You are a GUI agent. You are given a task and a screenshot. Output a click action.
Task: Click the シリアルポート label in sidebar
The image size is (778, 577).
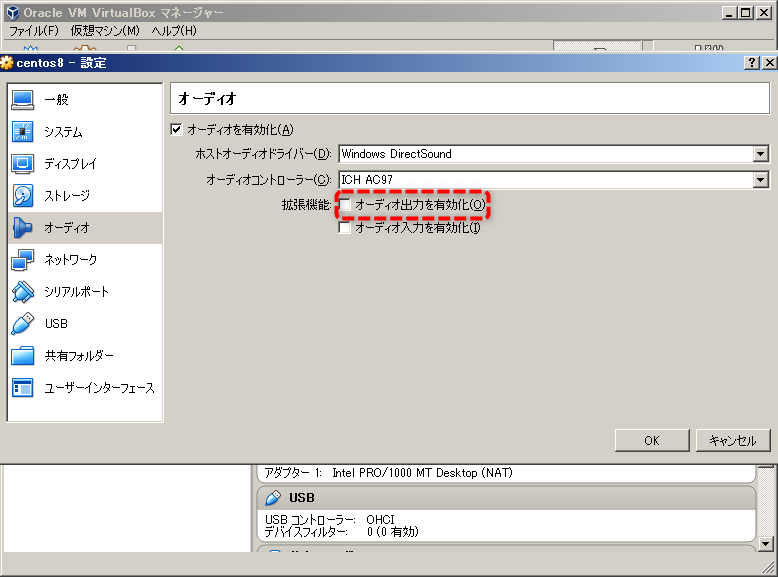(76, 292)
